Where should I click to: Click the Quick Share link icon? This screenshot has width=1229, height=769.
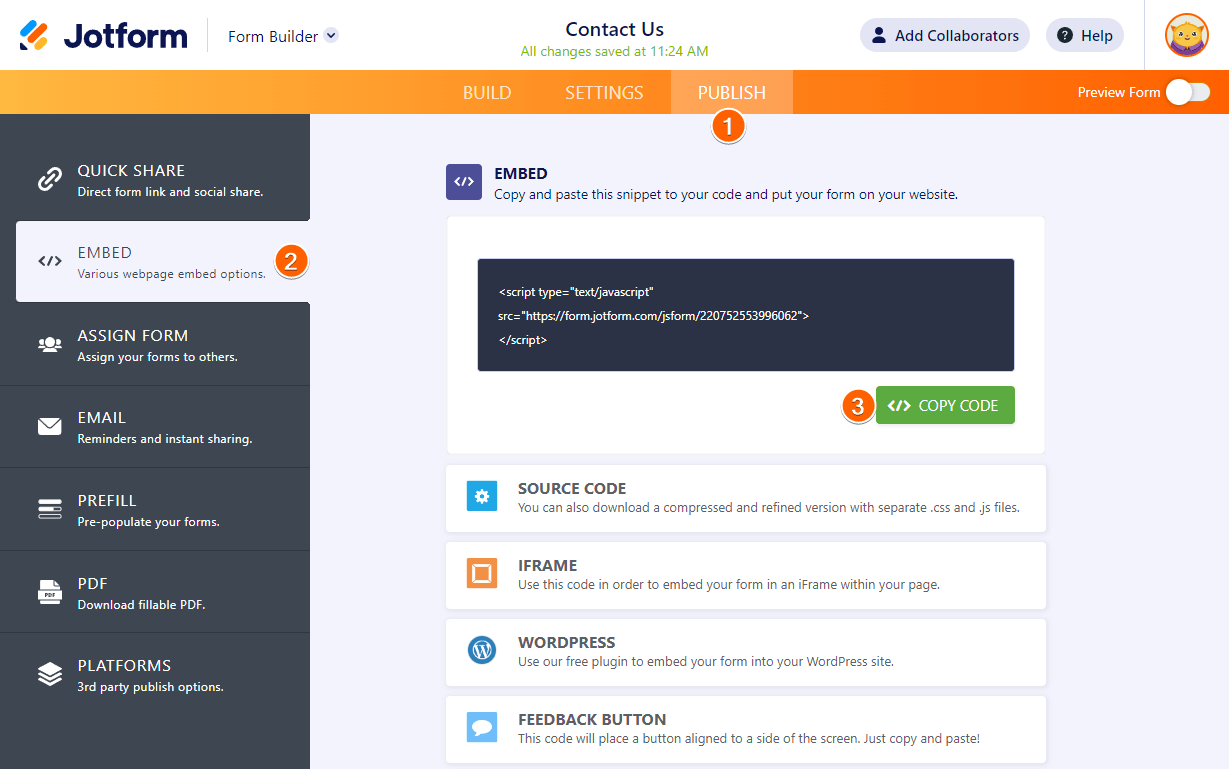(50, 179)
